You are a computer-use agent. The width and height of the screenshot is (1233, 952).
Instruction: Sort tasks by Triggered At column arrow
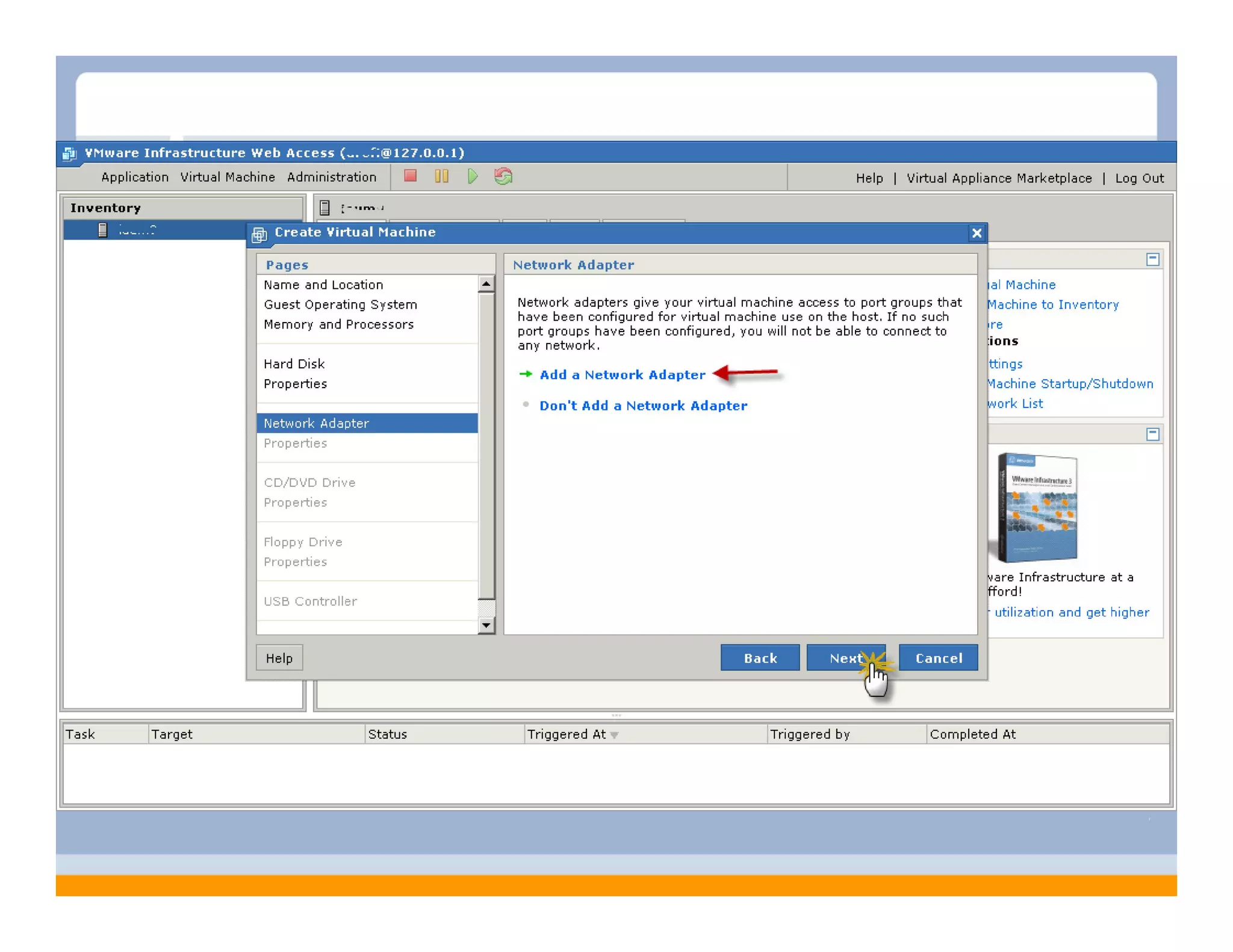point(614,735)
